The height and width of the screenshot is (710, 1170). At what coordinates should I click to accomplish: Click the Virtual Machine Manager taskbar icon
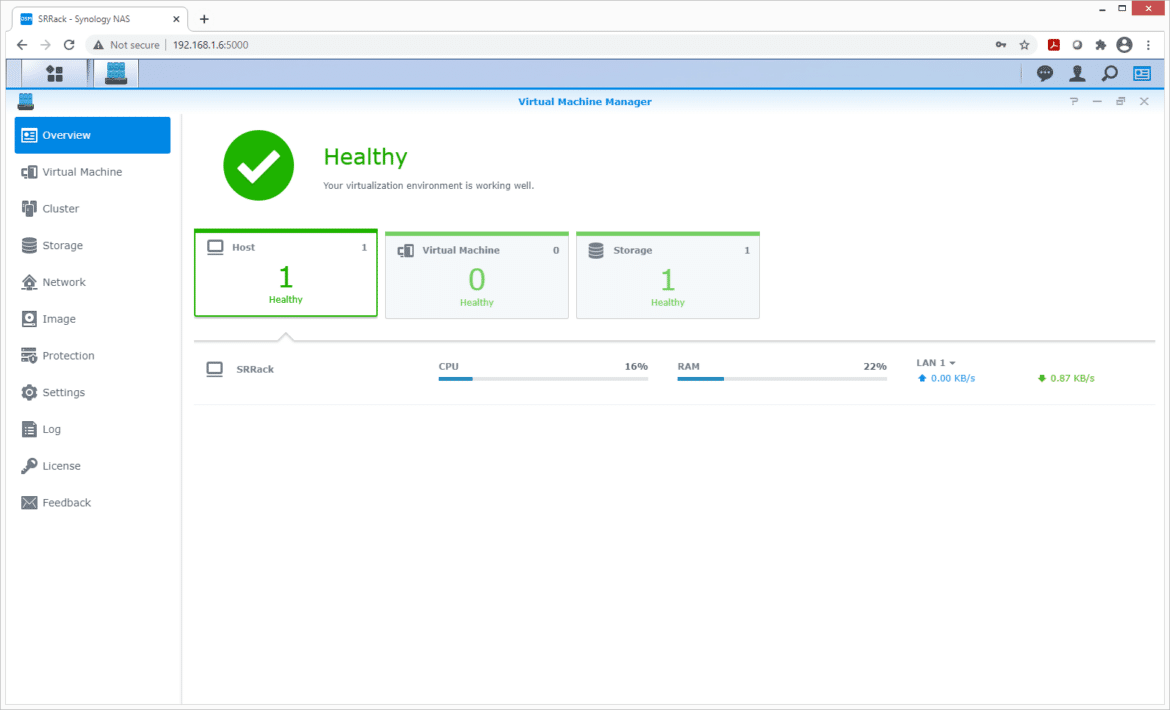click(116, 73)
